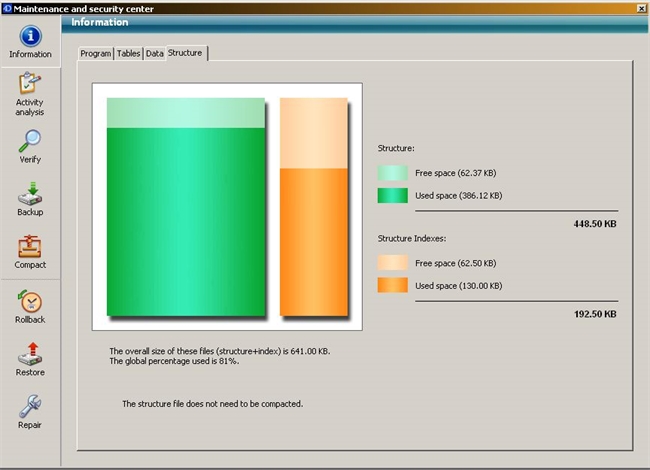Select the Structure tab

[187, 52]
